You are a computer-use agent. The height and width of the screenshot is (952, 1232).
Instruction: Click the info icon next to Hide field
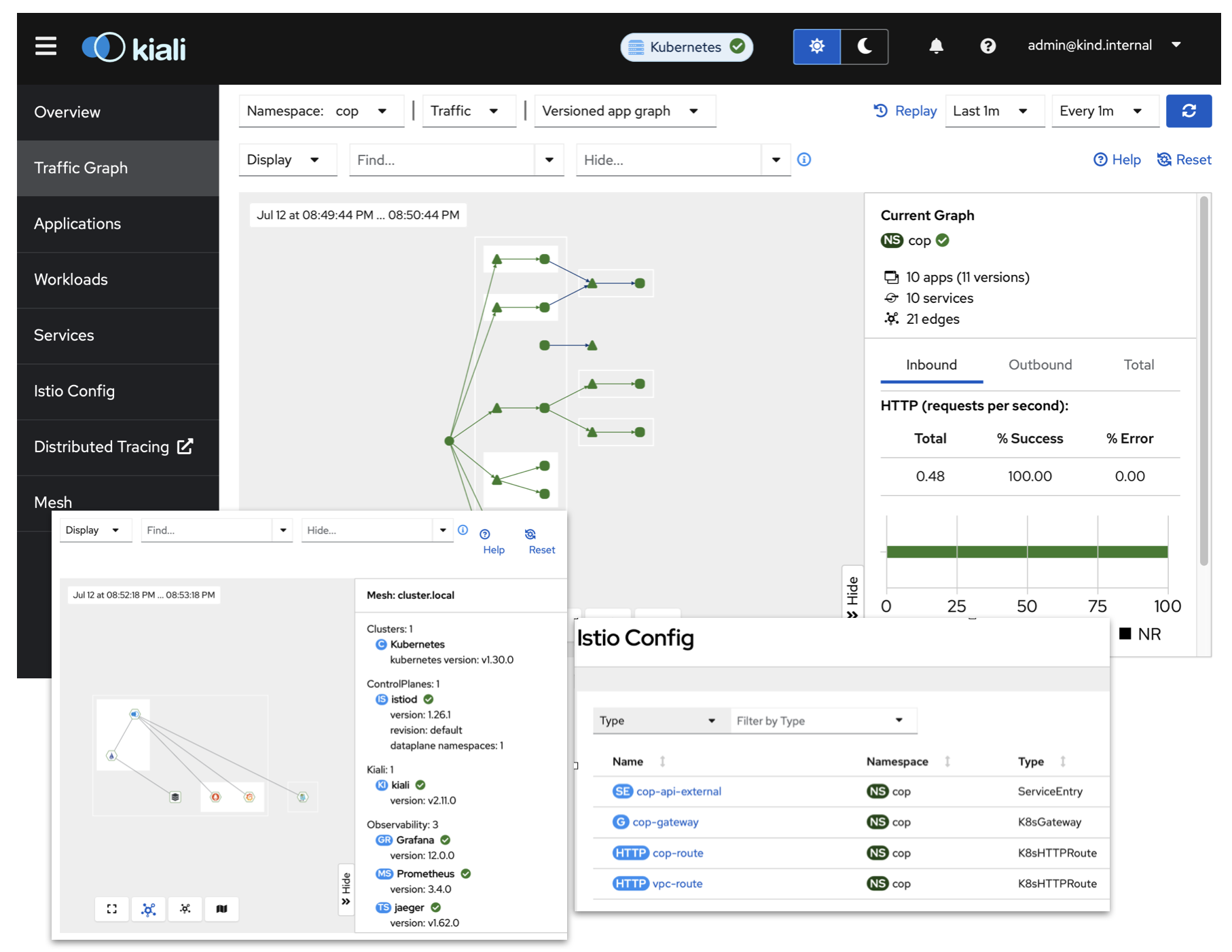click(804, 160)
